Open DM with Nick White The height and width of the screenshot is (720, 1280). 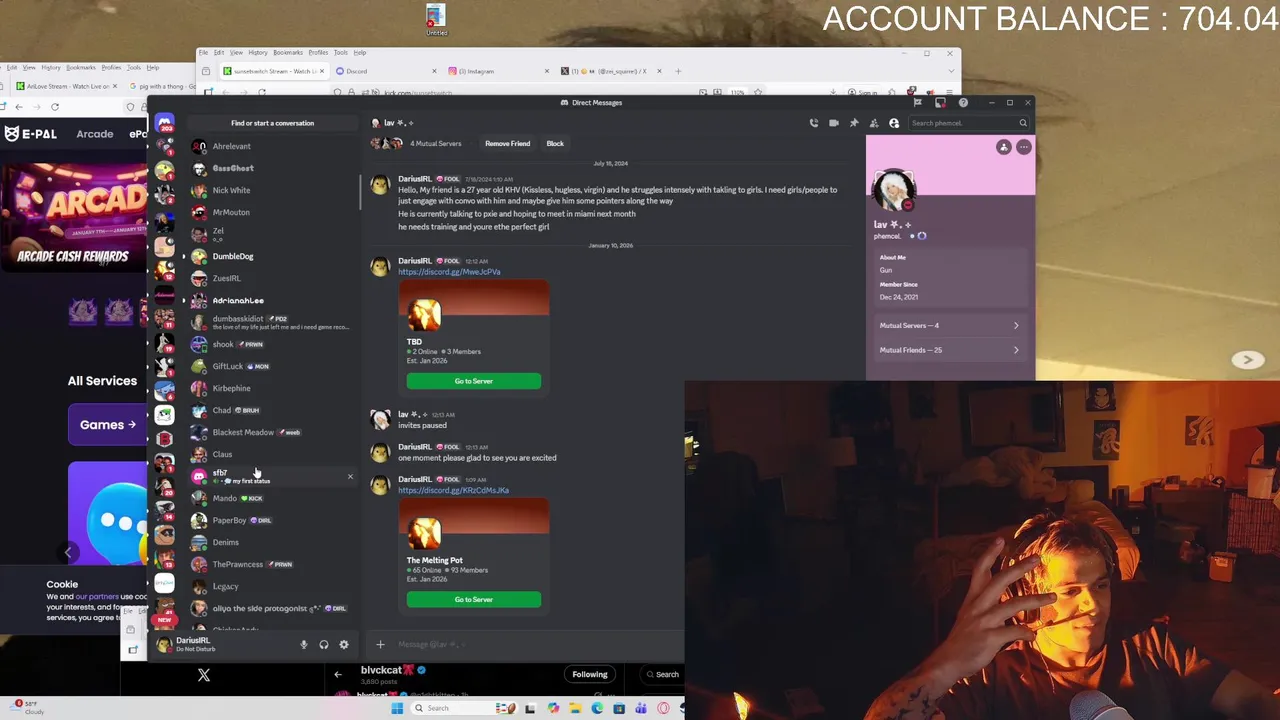point(272,190)
